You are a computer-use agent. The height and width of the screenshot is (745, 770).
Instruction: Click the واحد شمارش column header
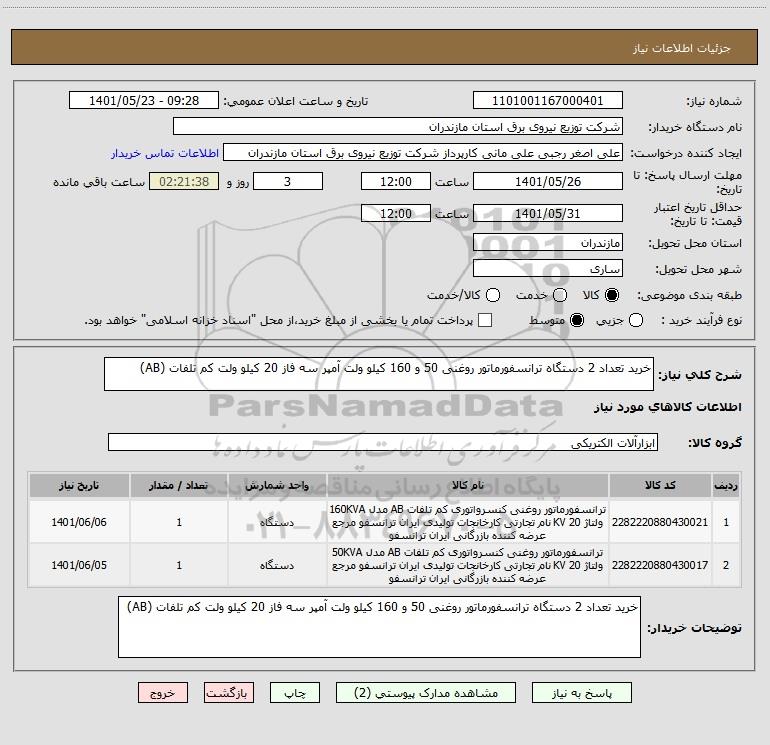point(277,485)
